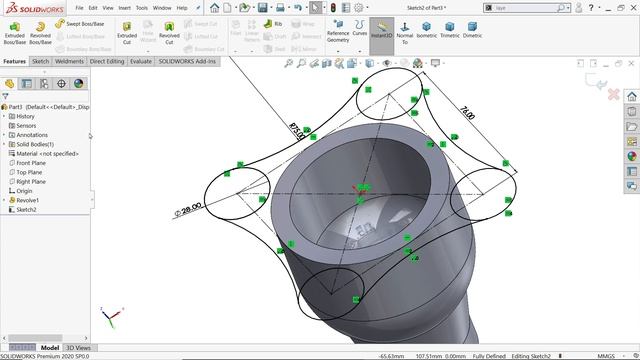
Task: Expand the Solid Bodies(1) node
Action: coord(4,144)
